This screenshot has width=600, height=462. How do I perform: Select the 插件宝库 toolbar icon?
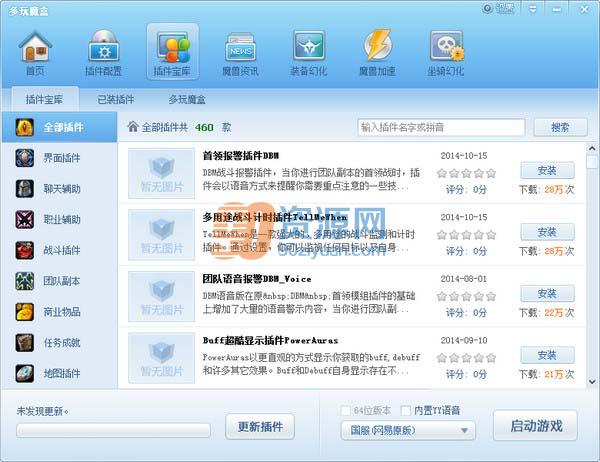tap(172, 52)
